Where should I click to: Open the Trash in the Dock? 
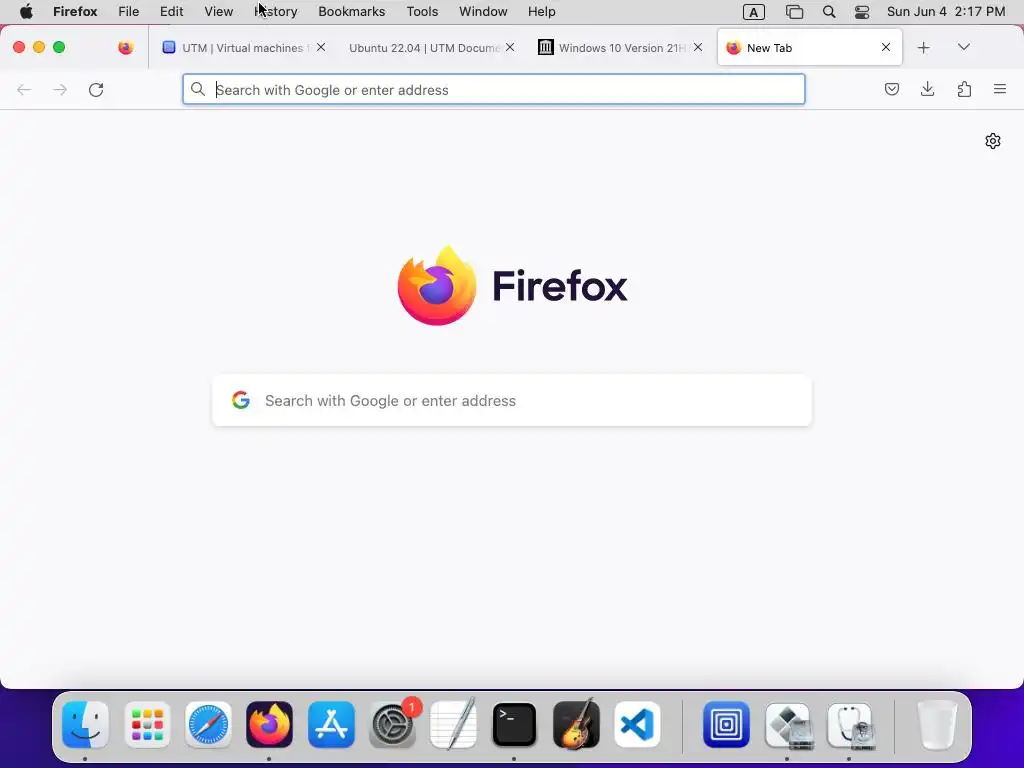[x=937, y=724]
